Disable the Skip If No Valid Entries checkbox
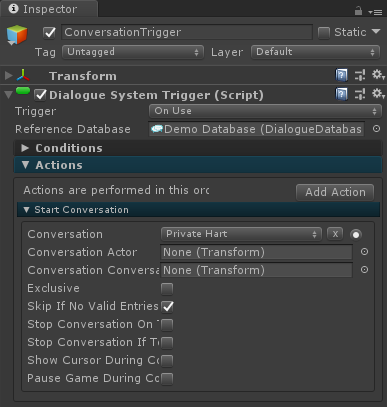Image resolution: width=387 pixels, height=407 pixels. pyautogui.click(x=167, y=306)
